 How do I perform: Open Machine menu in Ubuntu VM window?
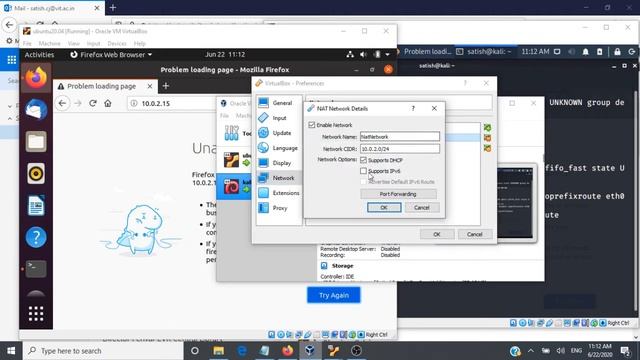point(49,43)
